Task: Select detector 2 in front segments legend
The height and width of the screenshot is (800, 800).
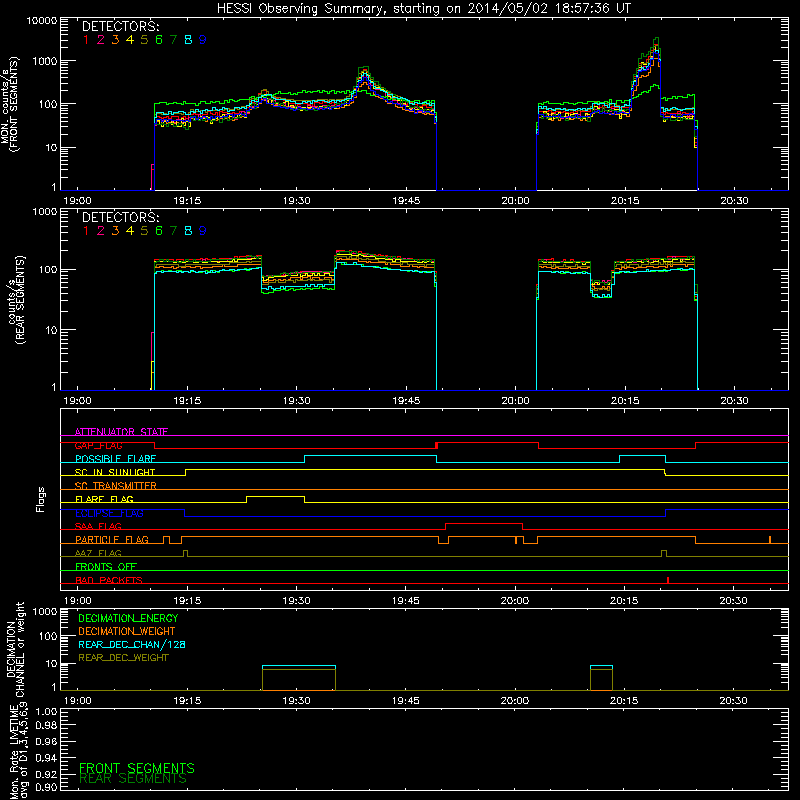Action: [x=101, y=40]
